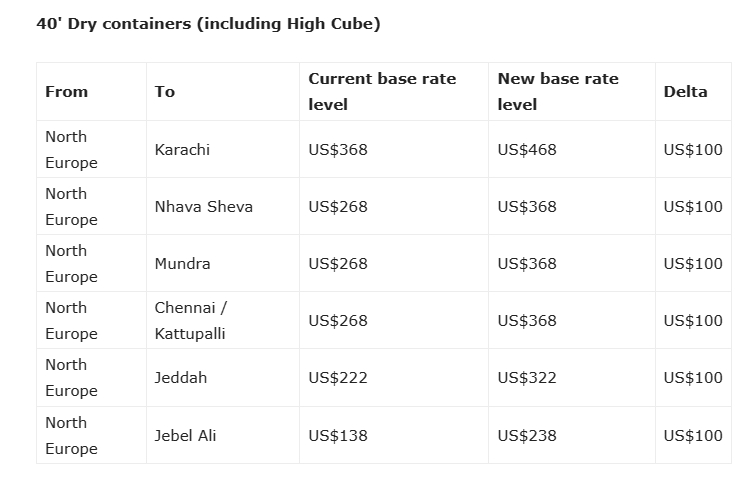Viewport: 752px width, 489px height.
Task: Click the US$138 current rate value
Action: (338, 436)
